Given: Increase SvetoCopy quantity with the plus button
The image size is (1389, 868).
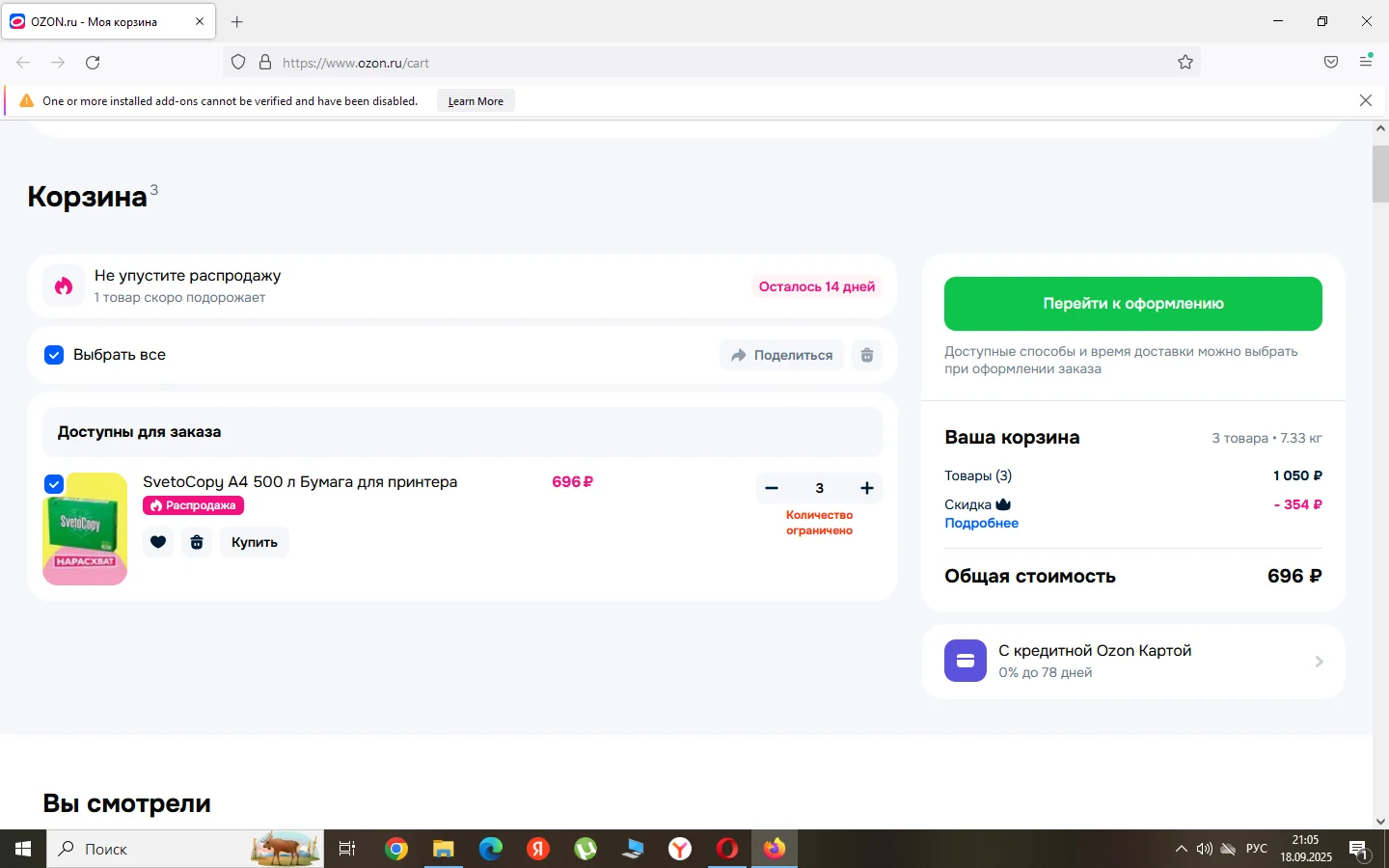Looking at the screenshot, I should tap(867, 488).
